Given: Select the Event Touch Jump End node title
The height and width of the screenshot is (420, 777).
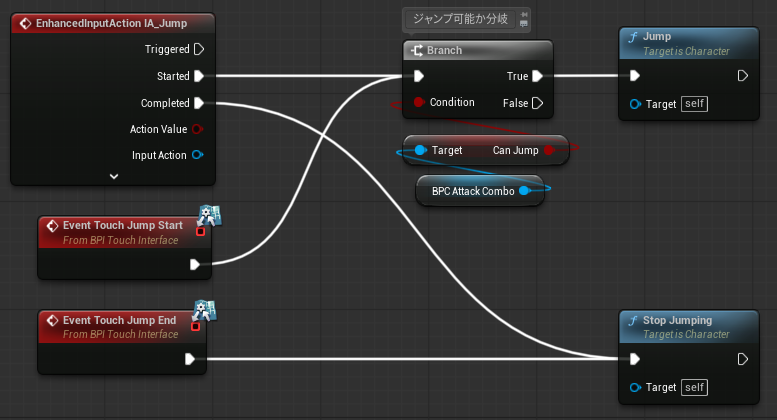Looking at the screenshot, I should click(x=119, y=320).
